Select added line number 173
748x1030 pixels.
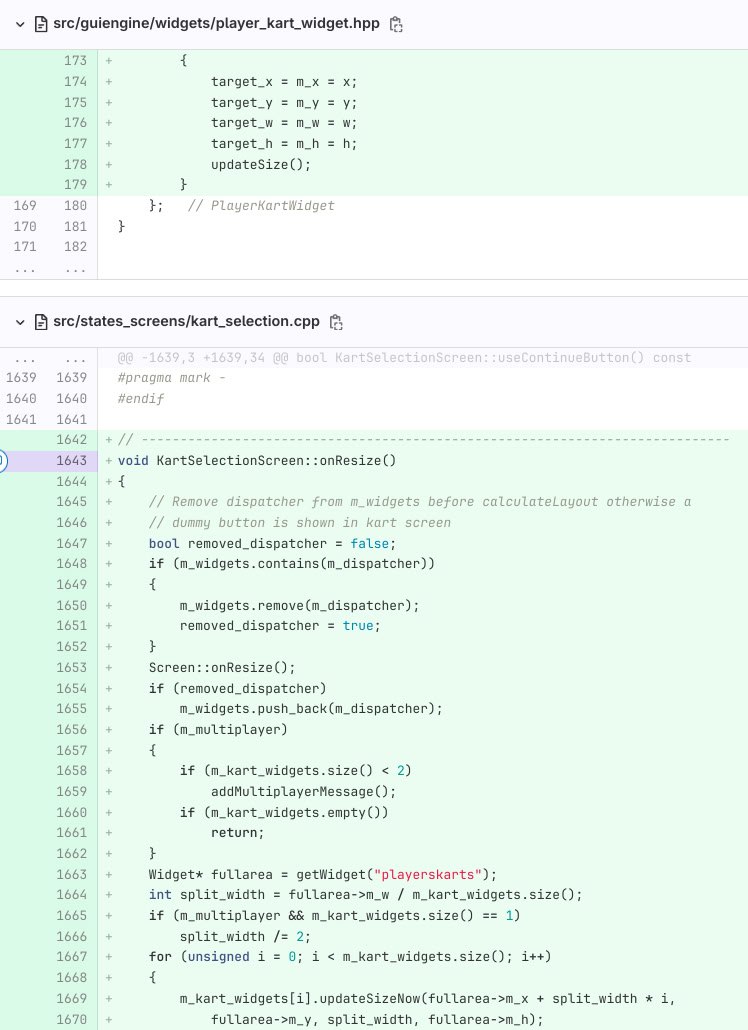click(72, 60)
